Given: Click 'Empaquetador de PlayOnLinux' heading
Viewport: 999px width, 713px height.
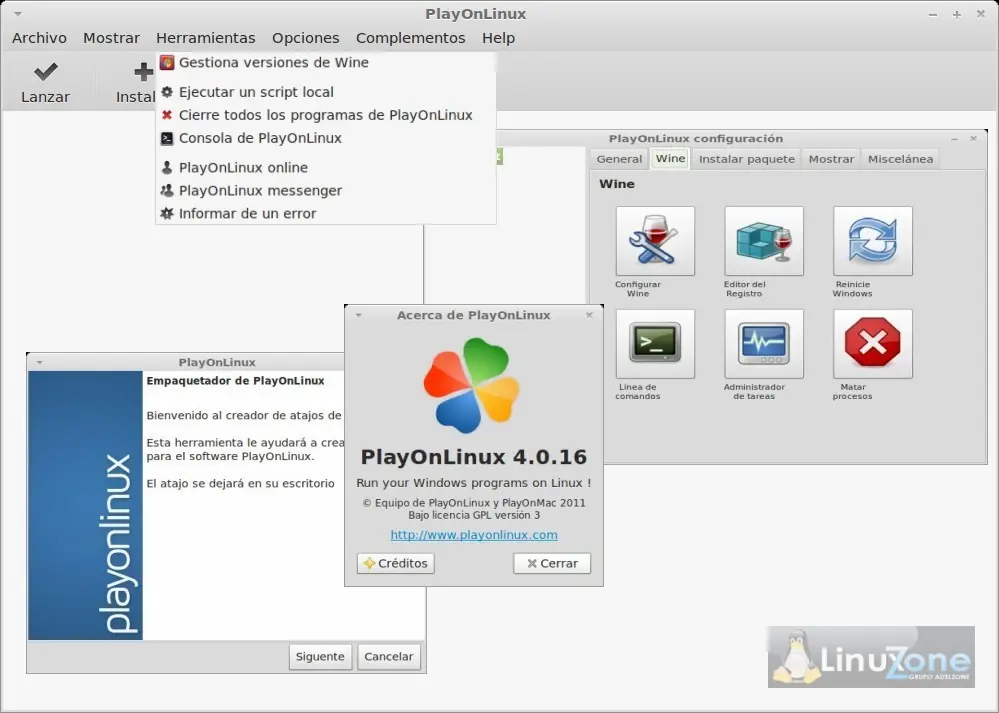Looking at the screenshot, I should pos(235,380).
